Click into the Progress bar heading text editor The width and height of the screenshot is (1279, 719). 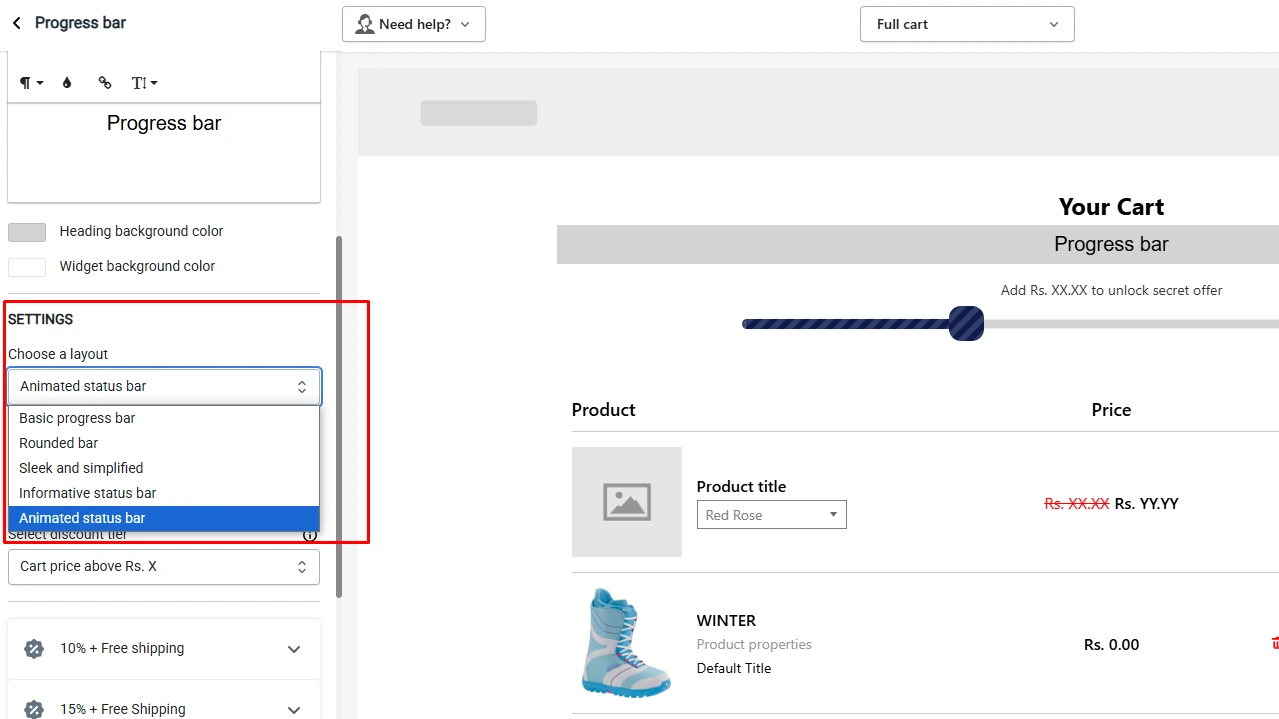(x=164, y=152)
